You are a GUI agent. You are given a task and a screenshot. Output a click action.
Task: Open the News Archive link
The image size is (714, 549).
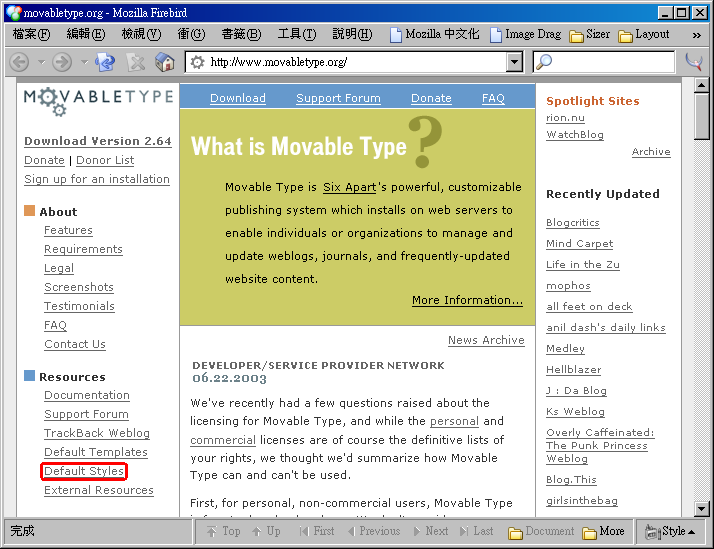(486, 340)
